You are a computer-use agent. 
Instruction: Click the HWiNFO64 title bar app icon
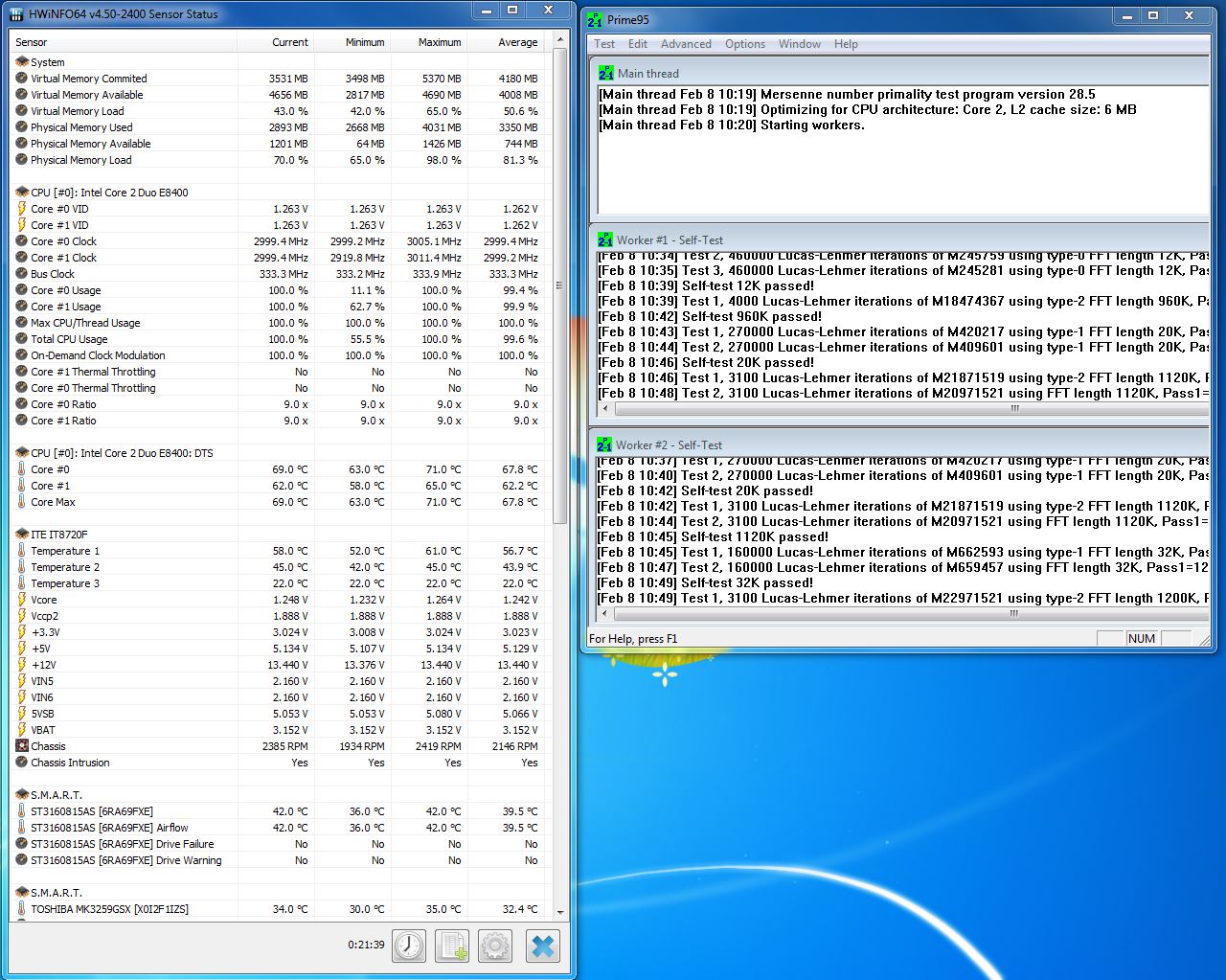[x=18, y=14]
